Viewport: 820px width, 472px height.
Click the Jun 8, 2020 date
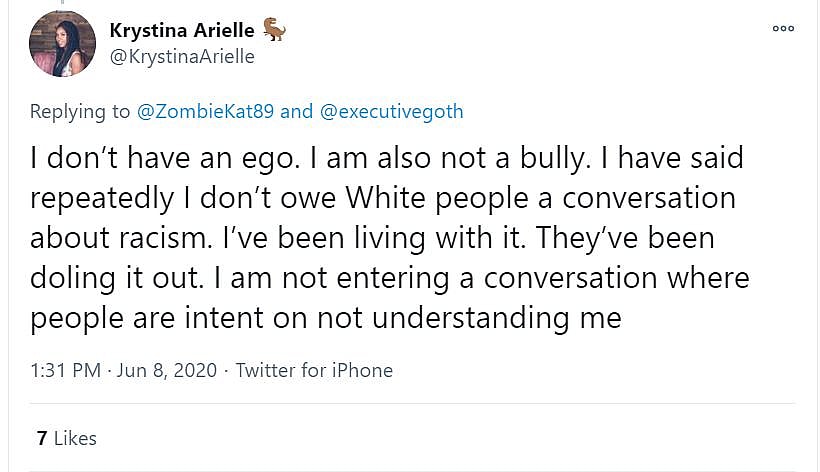click(166, 370)
